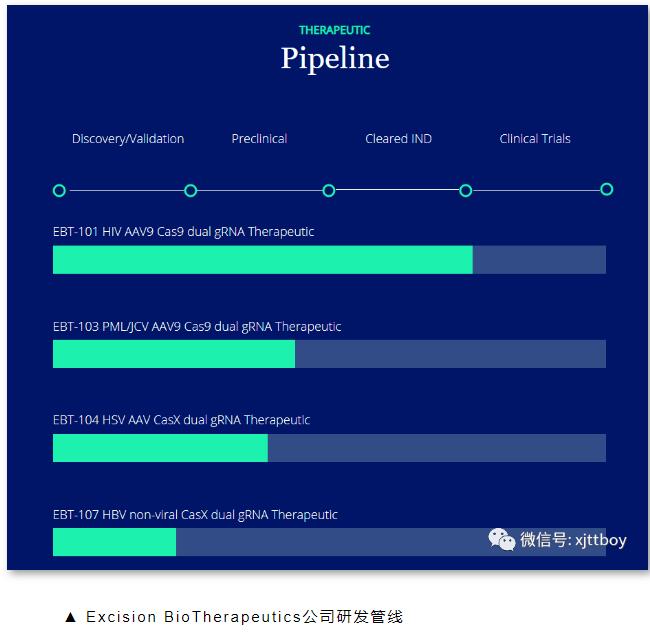Screen dimensions: 650x634
Task: Select the Preclinical stage label
Action: [x=259, y=138]
